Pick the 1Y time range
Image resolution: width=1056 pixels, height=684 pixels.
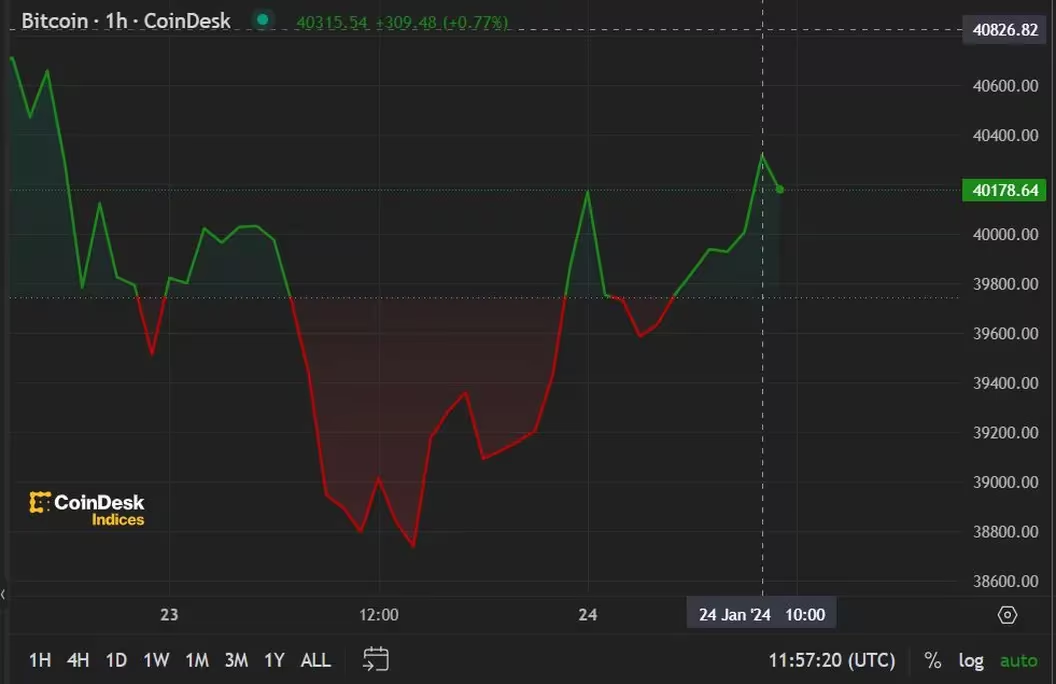274,660
